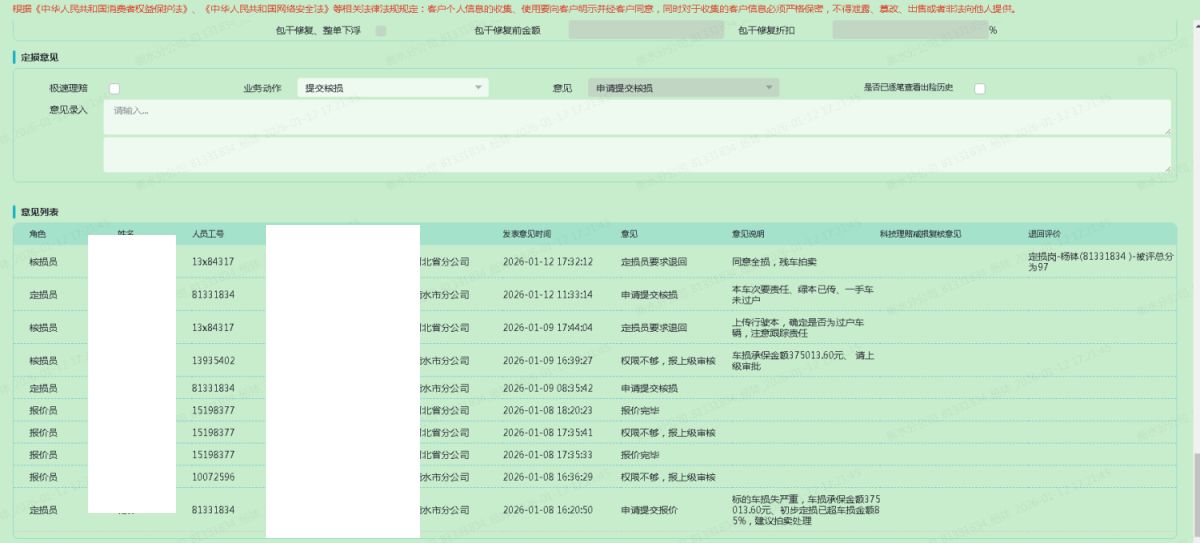Tick the 是否已逐笔查看出险历史 checkbox
Screen dimensions: 1200x543
tap(980, 88)
